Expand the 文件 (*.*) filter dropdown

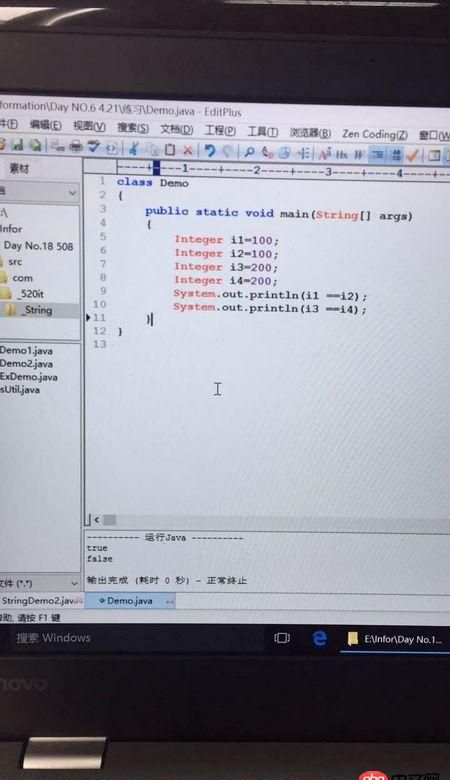click(74, 583)
